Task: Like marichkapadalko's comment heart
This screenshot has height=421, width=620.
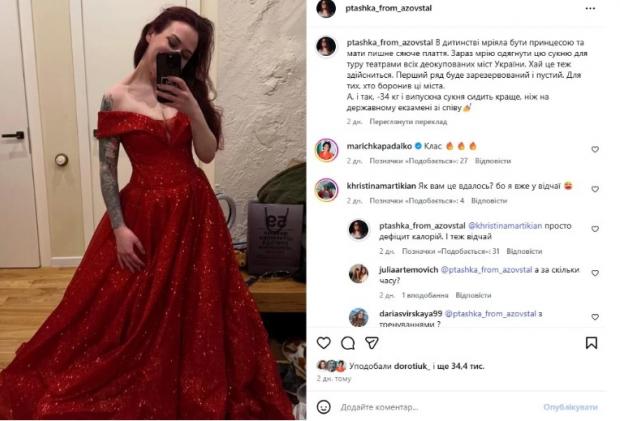Action: [x=595, y=149]
